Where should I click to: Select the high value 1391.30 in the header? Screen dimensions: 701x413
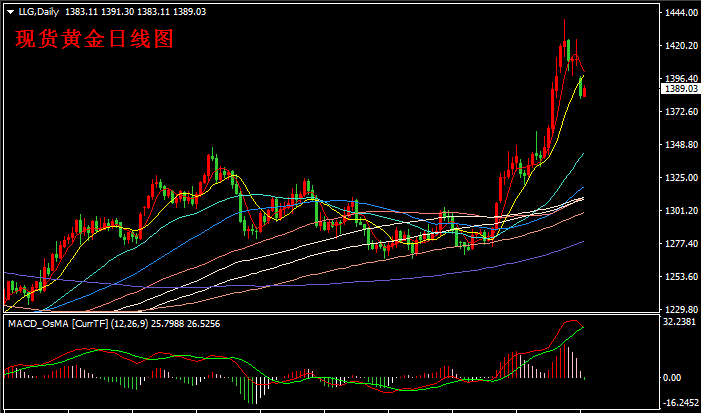point(118,12)
